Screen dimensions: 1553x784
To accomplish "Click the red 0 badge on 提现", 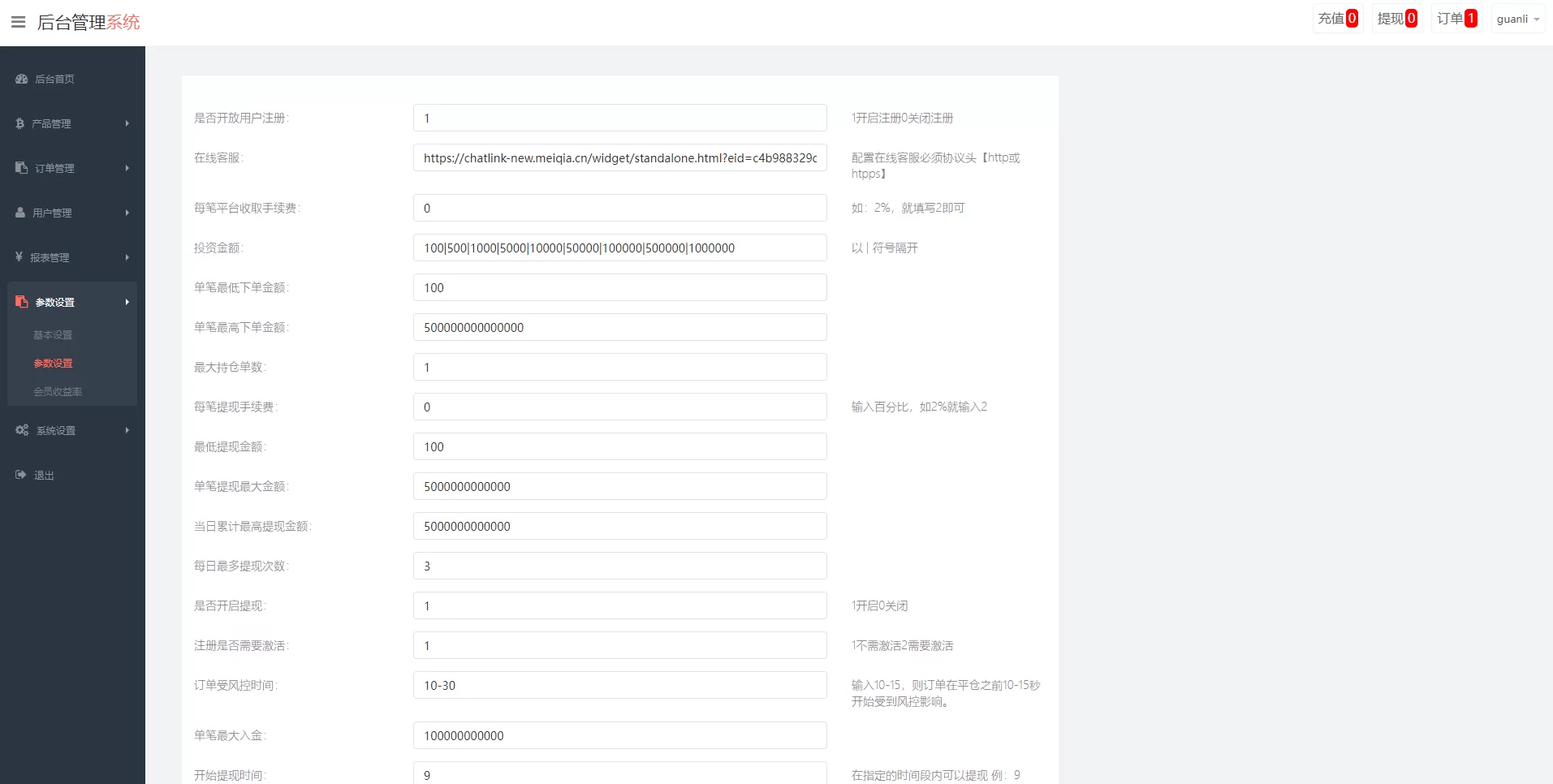I will tap(1411, 18).
